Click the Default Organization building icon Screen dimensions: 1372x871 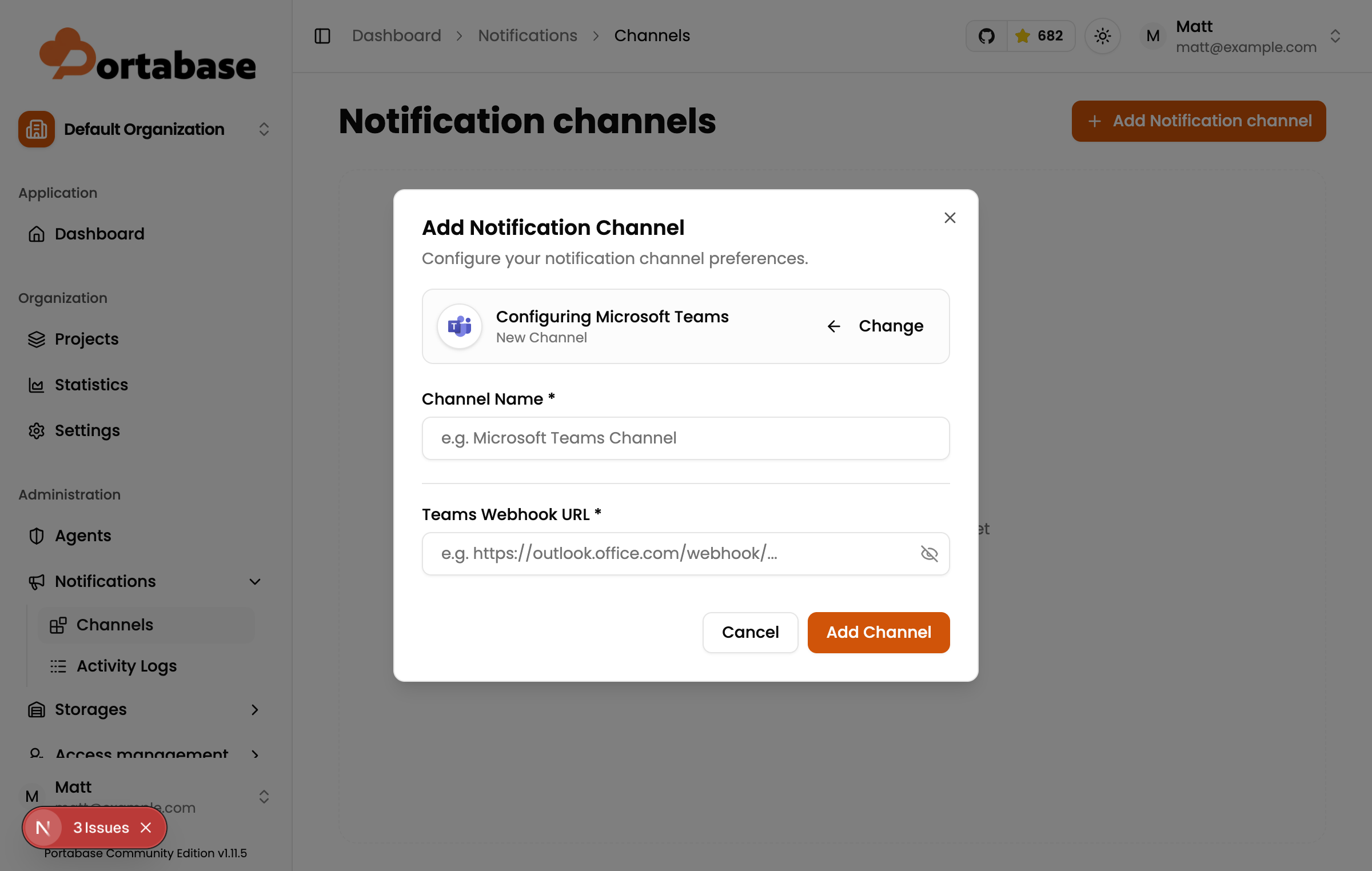[x=37, y=129]
